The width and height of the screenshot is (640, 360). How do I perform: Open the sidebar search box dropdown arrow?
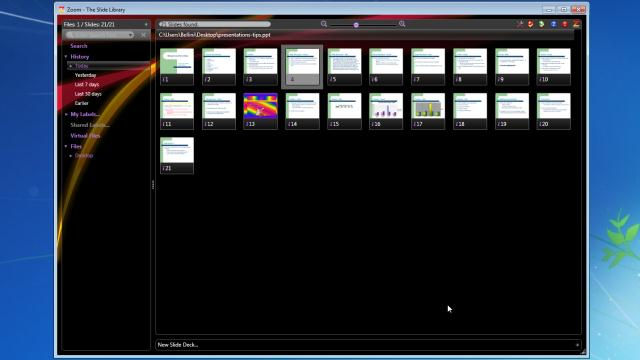pos(131,35)
